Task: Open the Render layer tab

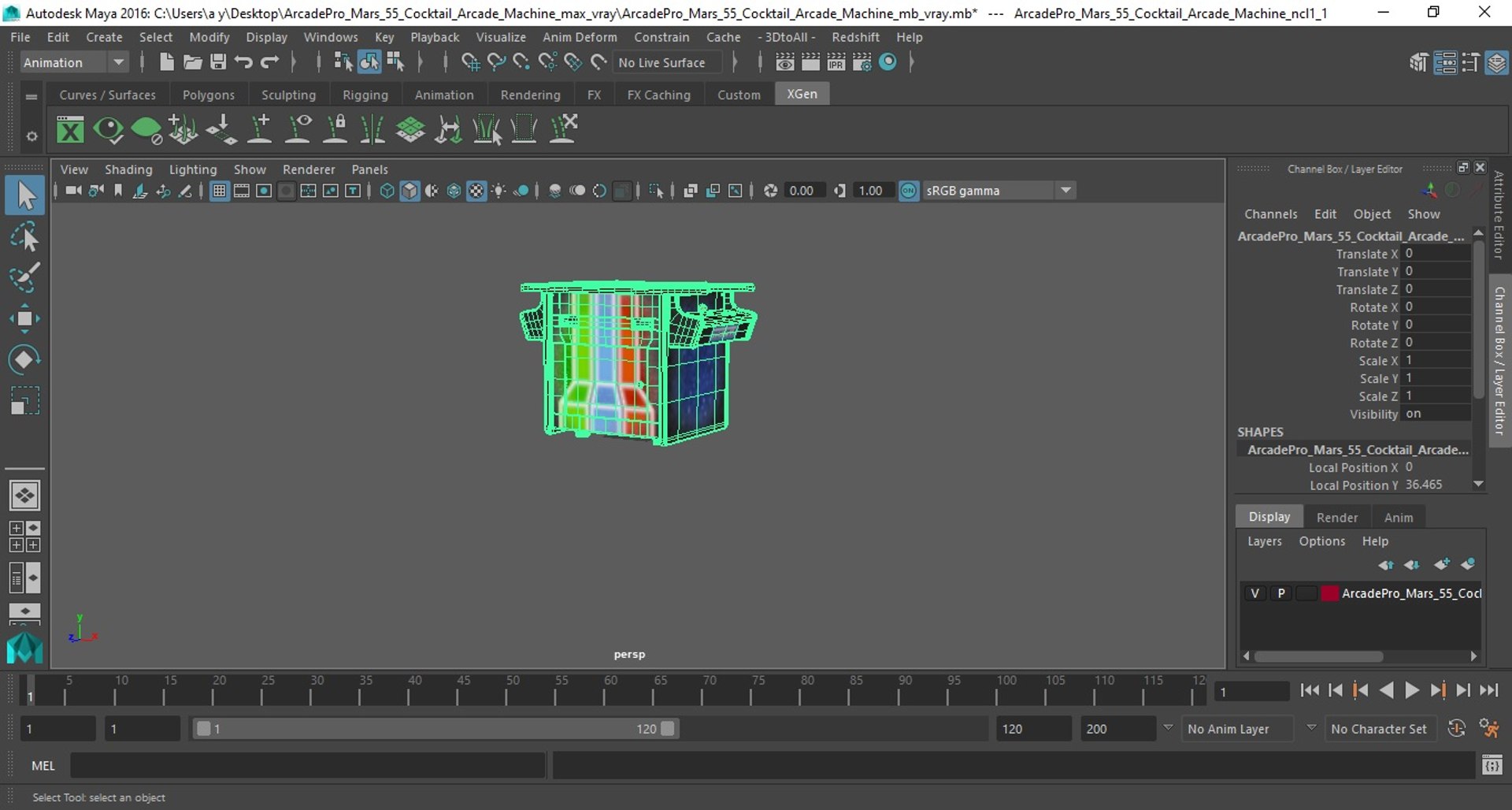Action: [x=1337, y=517]
